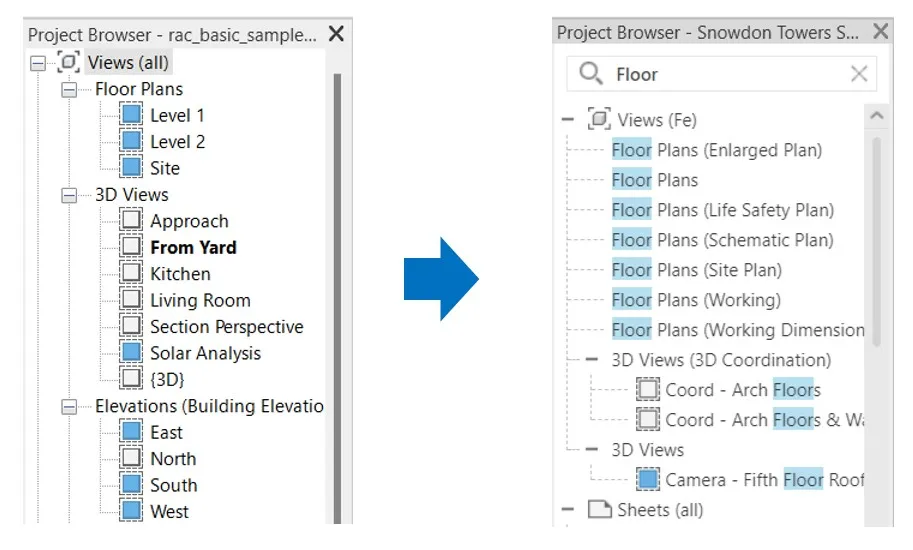Clear the Floor search text
The image size is (913, 550).
(x=859, y=74)
